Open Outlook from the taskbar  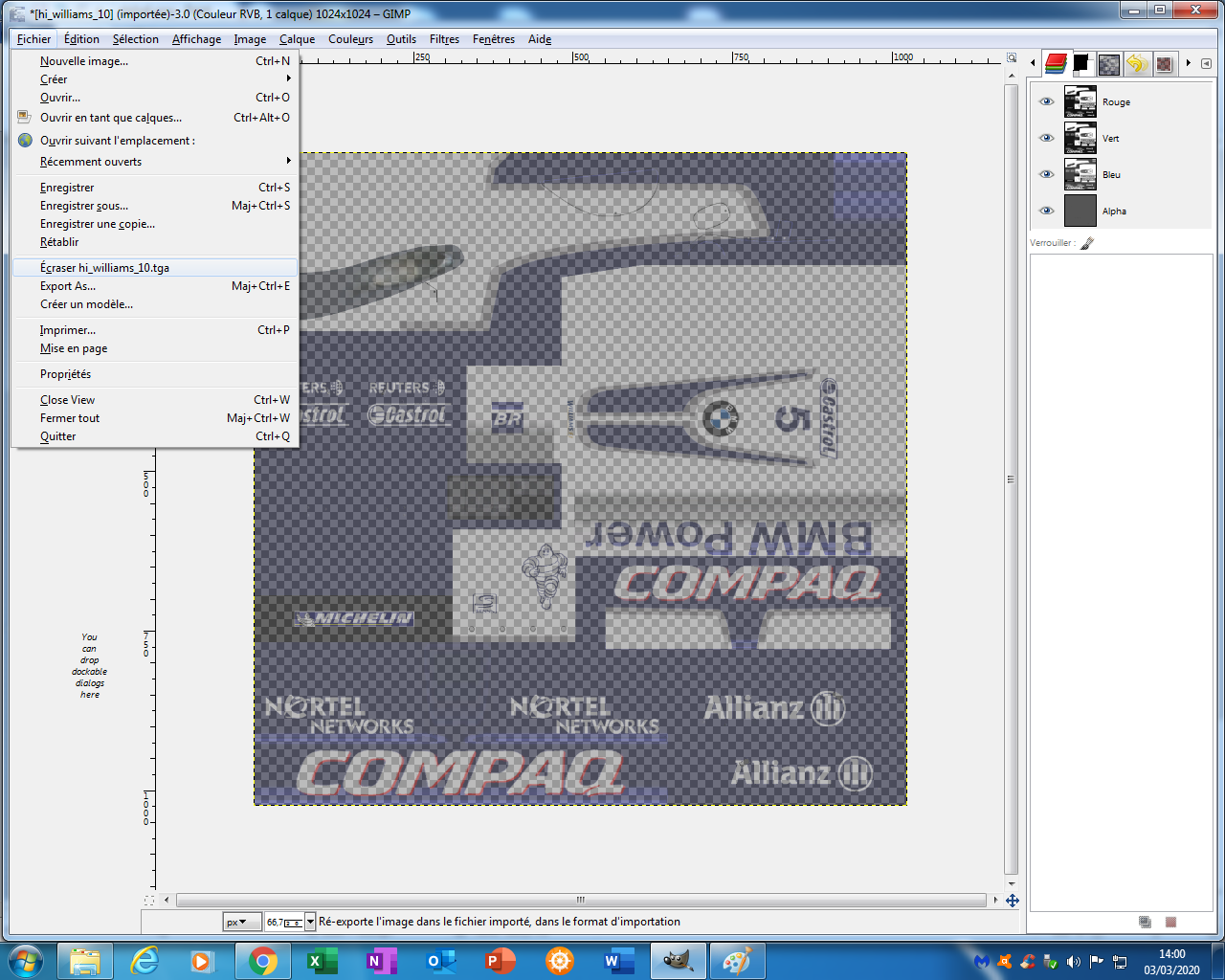click(x=440, y=961)
